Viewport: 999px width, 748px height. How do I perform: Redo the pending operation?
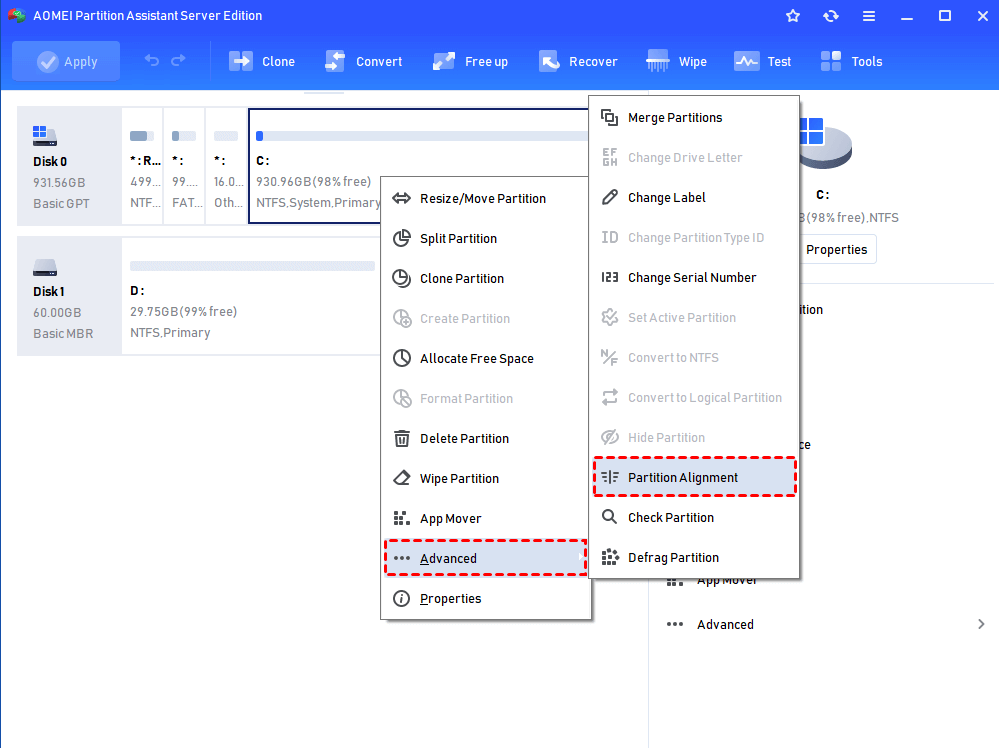[178, 61]
